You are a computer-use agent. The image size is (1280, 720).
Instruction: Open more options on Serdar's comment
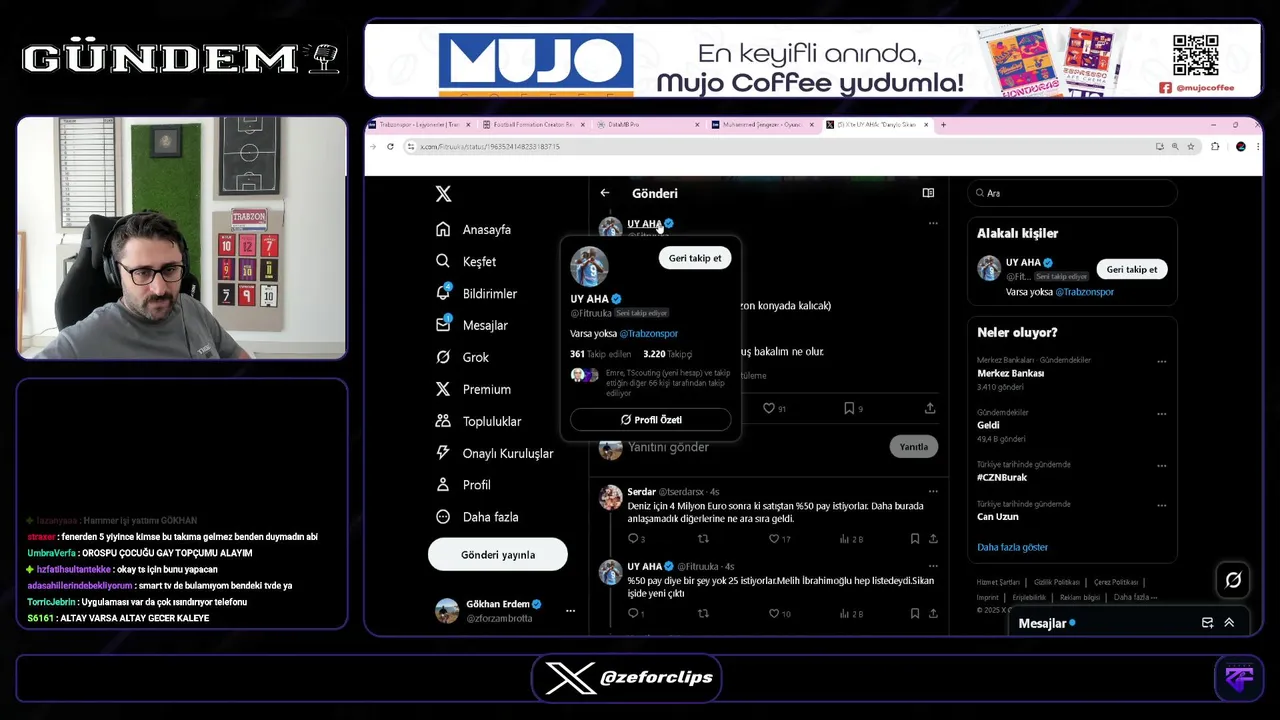(933, 492)
